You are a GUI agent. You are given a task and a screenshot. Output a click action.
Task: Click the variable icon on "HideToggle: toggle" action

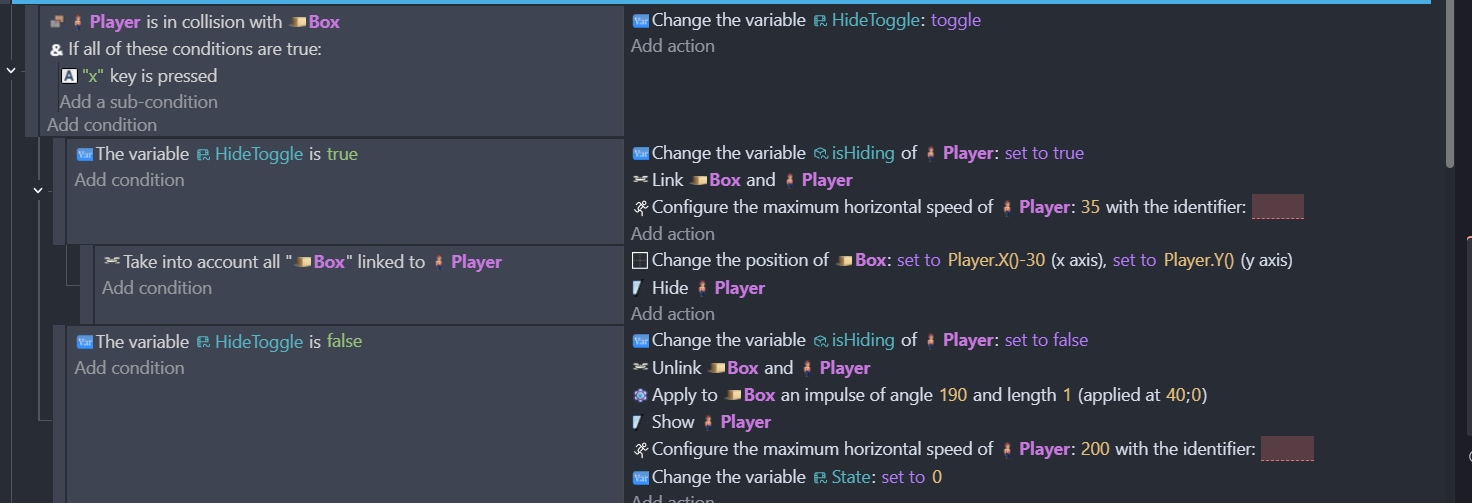coord(640,20)
